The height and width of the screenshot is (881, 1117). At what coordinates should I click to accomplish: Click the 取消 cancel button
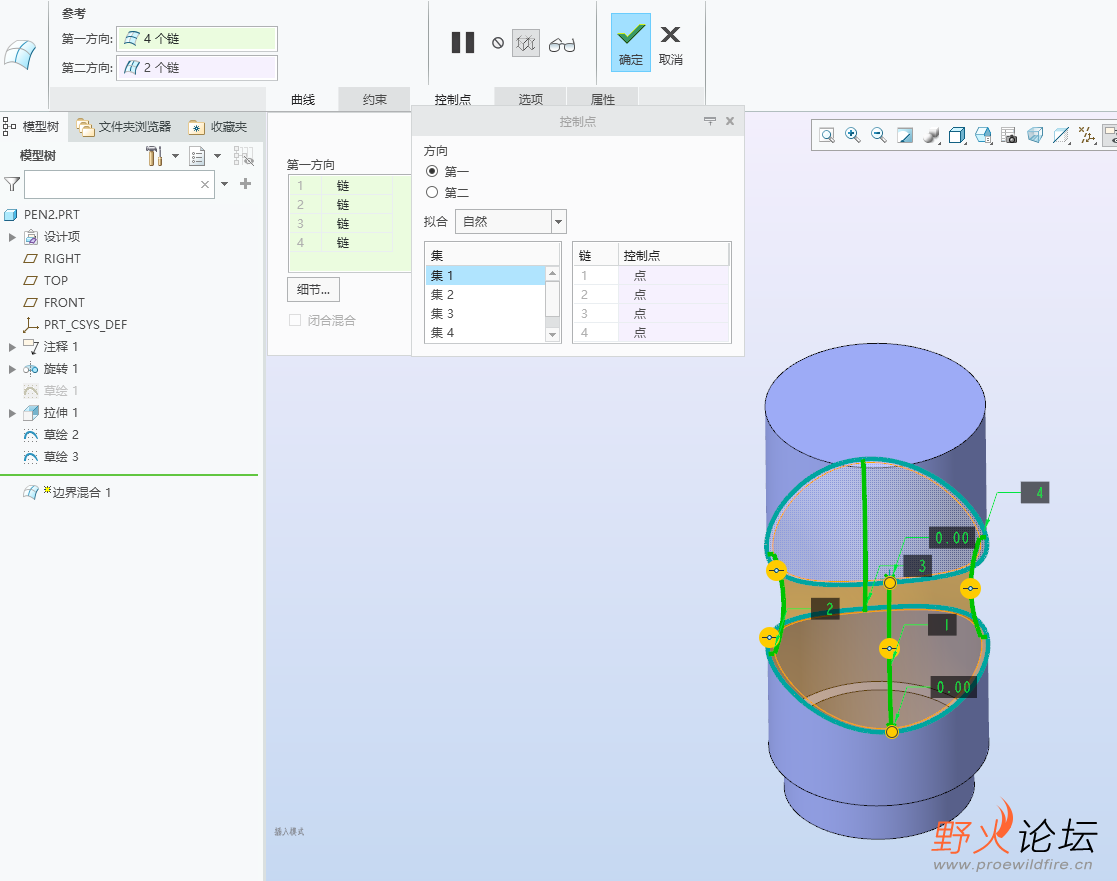coord(670,44)
